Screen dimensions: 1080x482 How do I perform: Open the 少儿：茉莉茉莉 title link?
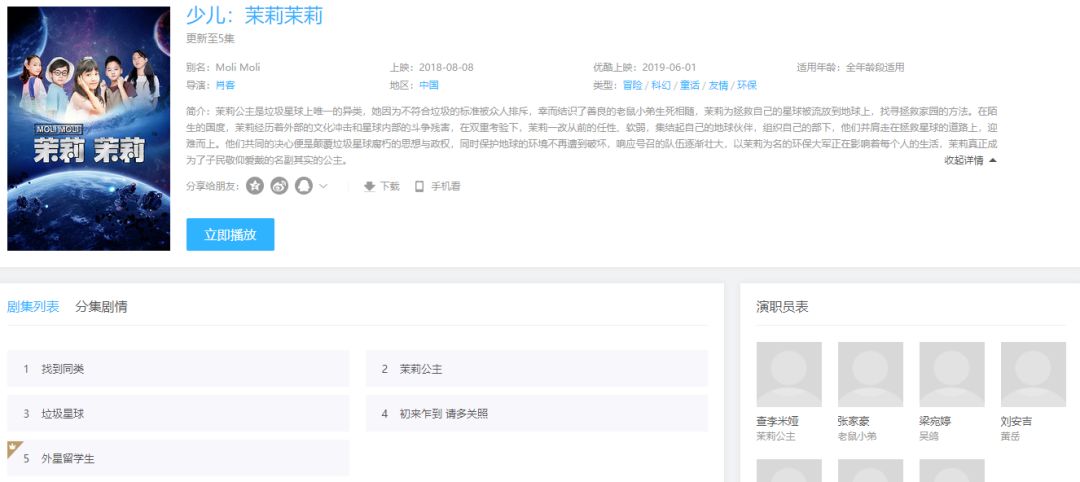(x=254, y=15)
